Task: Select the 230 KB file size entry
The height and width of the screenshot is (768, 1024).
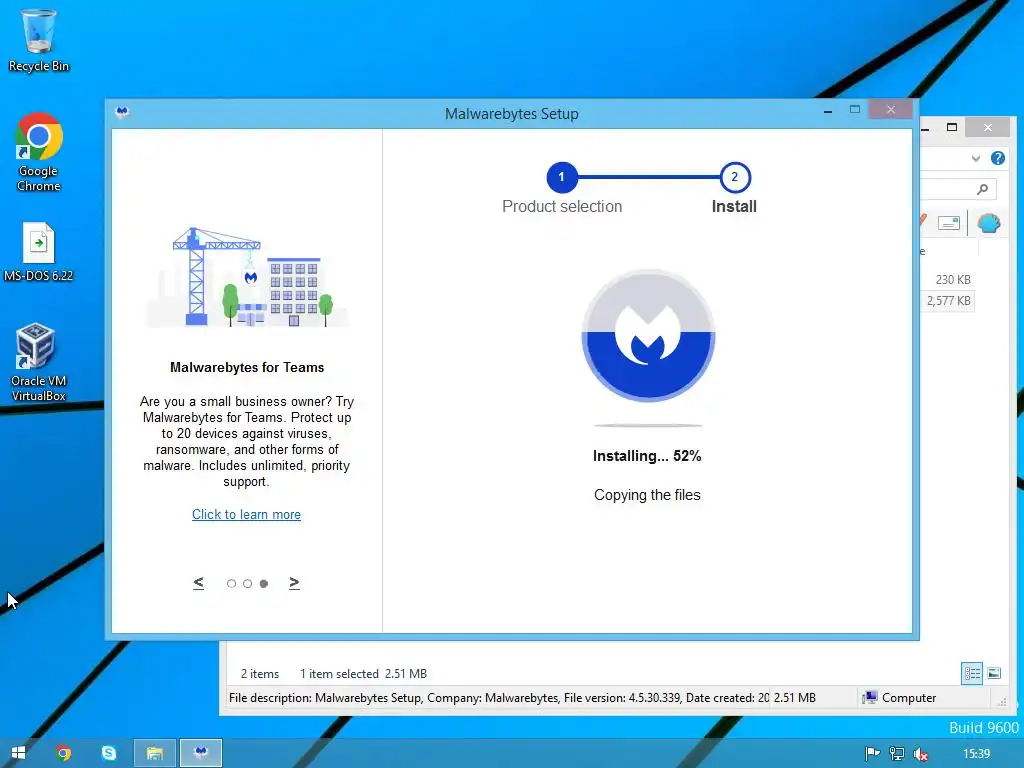Action: [x=953, y=280]
